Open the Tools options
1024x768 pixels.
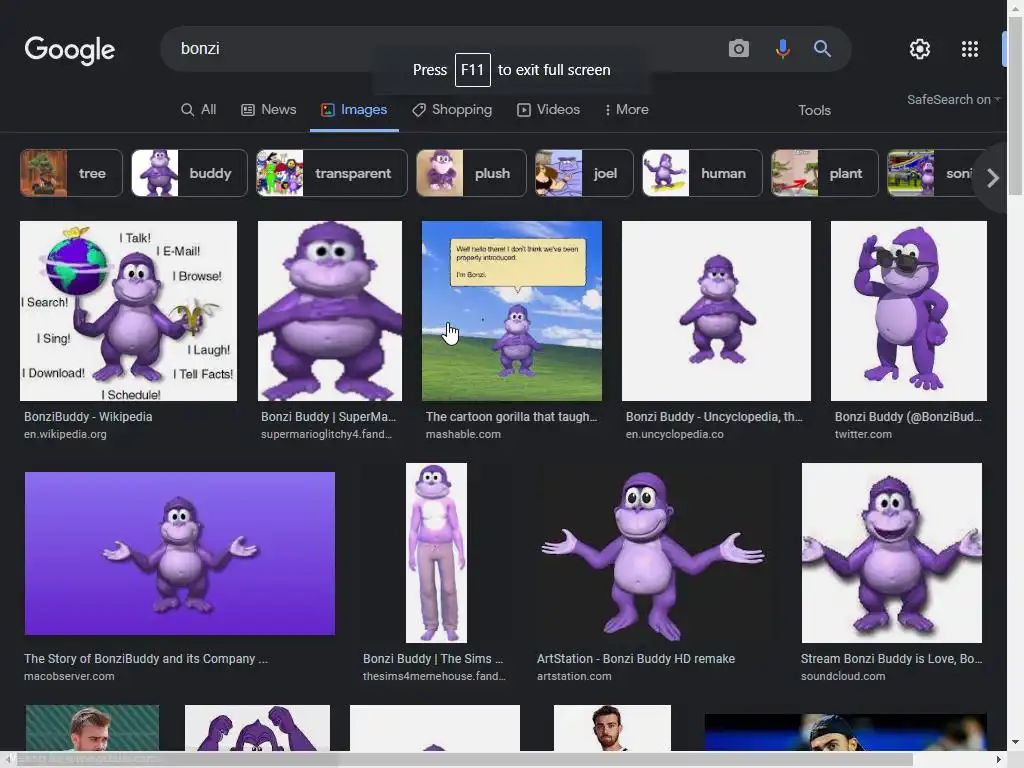814,110
